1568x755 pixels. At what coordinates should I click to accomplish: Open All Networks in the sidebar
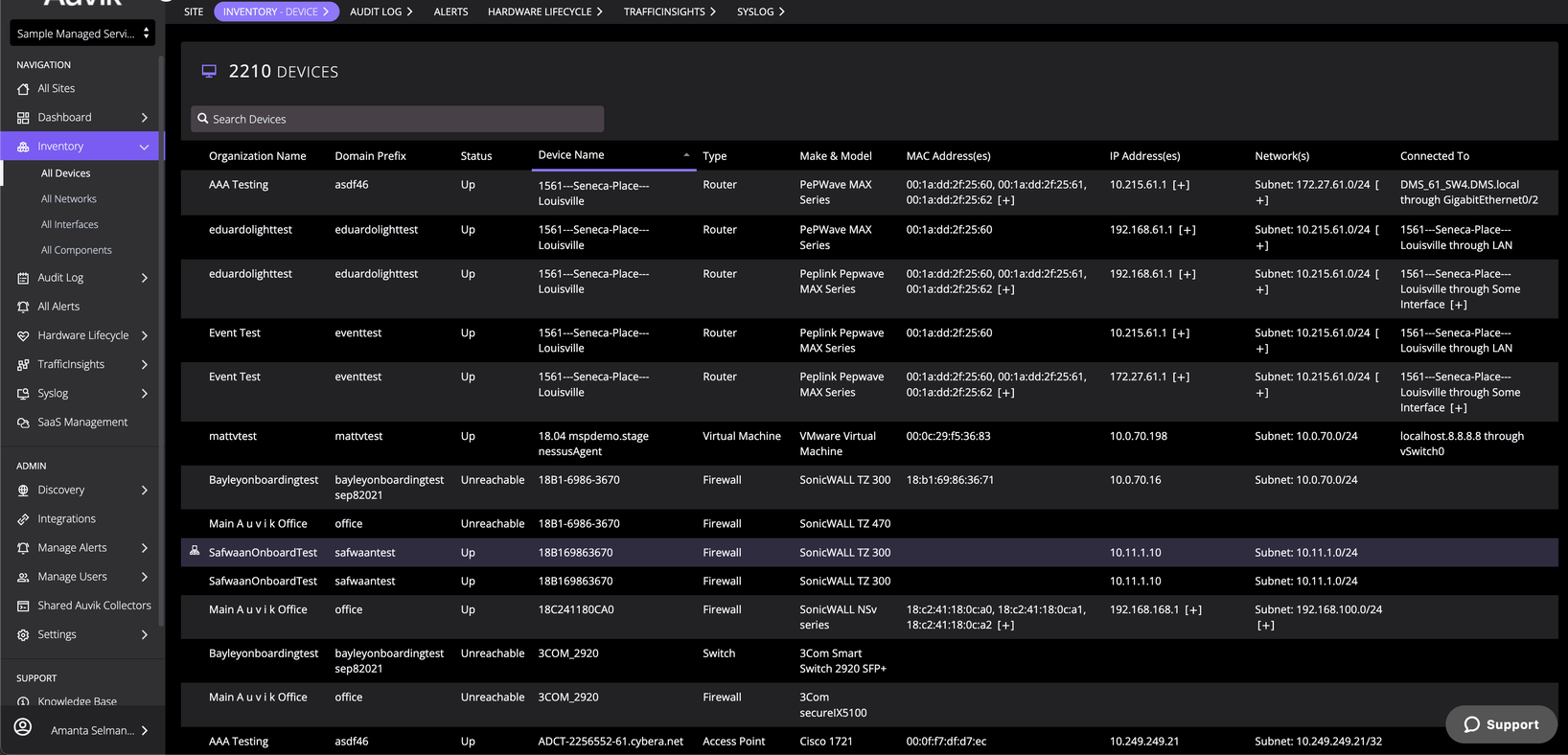[69, 199]
